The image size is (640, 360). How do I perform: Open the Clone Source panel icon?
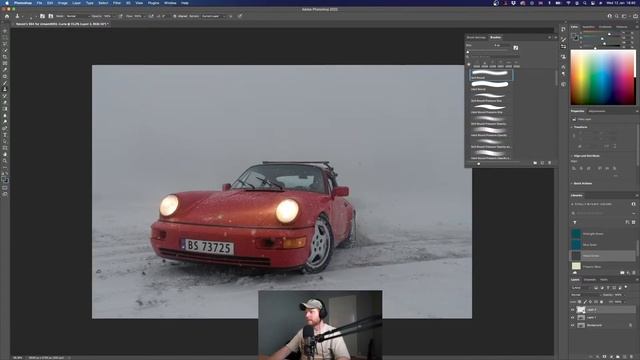51,16
